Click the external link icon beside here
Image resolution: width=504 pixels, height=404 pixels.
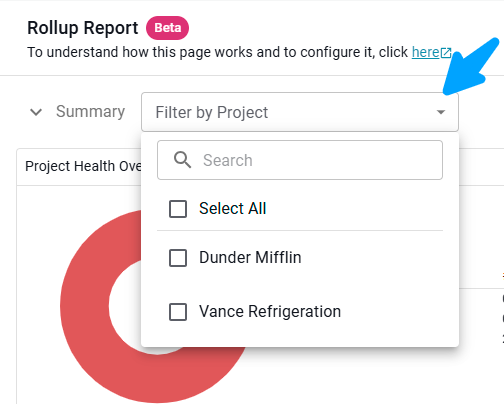(x=446, y=53)
